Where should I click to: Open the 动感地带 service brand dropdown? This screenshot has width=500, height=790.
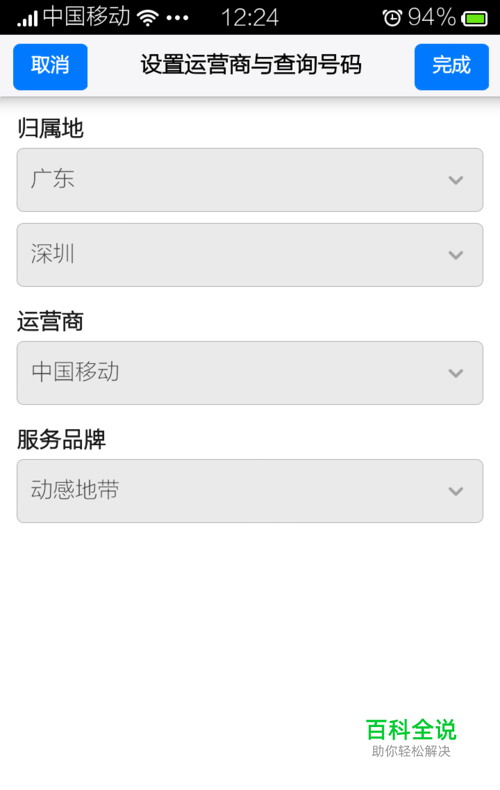[250, 491]
